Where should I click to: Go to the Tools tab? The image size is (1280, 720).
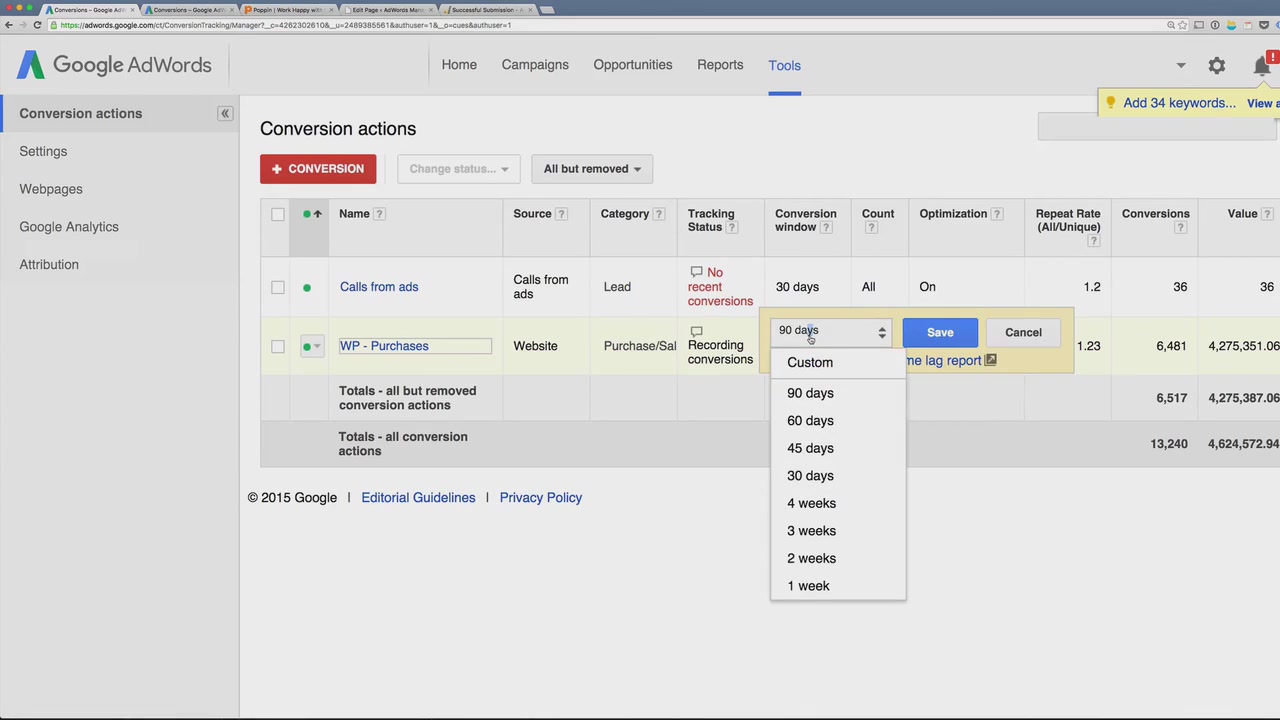click(x=785, y=65)
